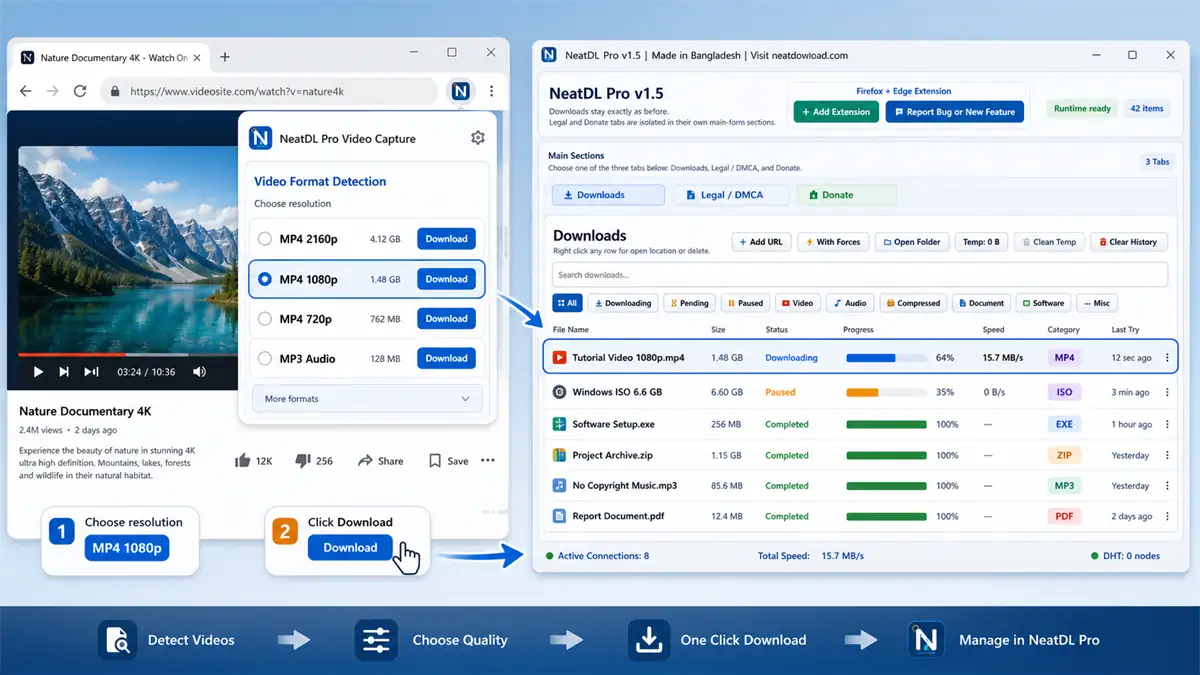1200x675 pixels.
Task: Like the video with thumbs up
Action: tap(242, 461)
